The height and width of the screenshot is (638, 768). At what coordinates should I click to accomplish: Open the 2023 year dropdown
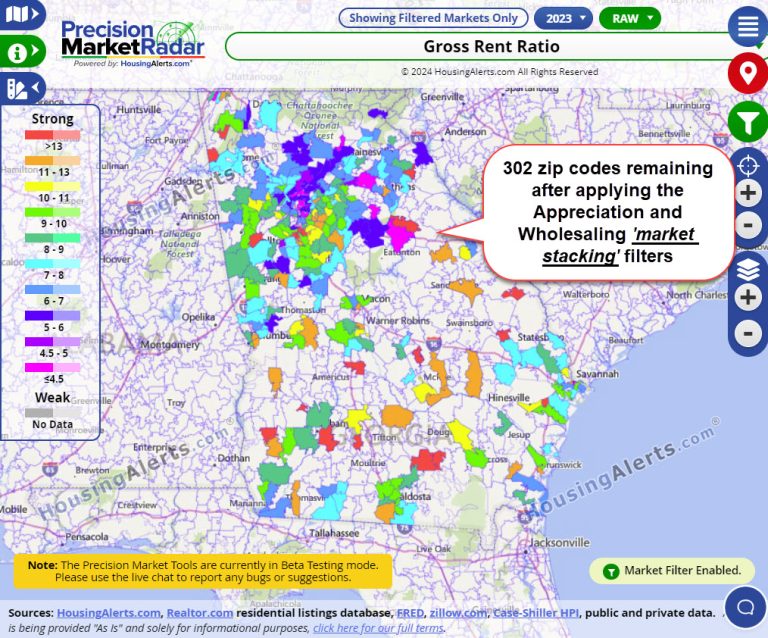tap(564, 18)
